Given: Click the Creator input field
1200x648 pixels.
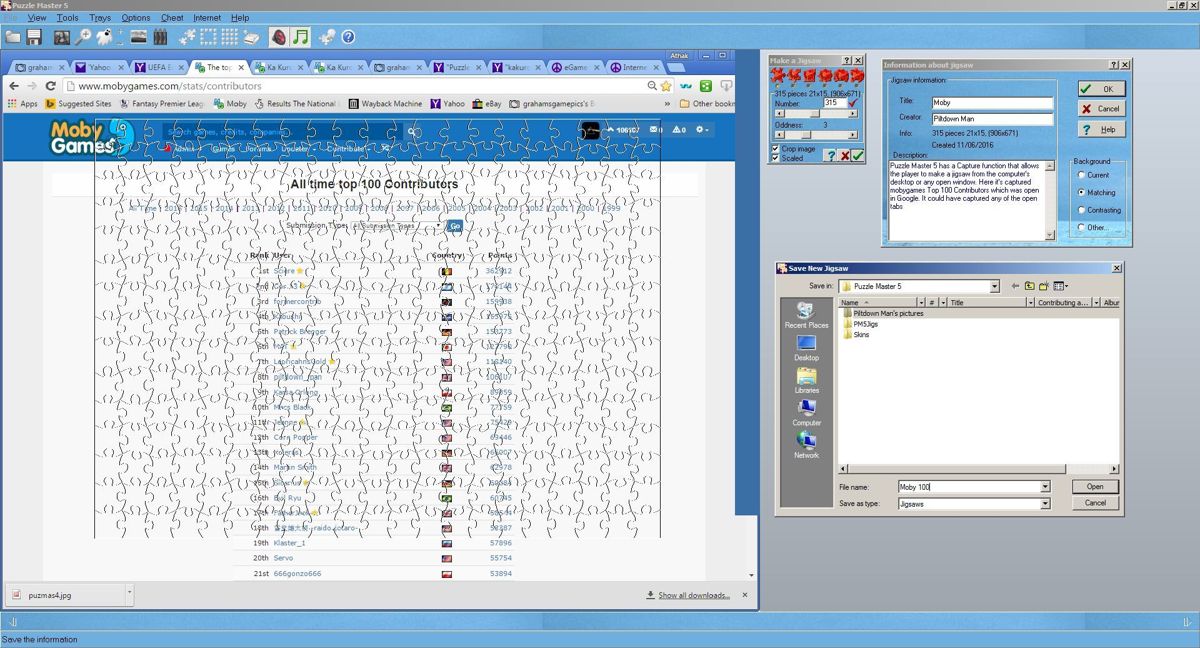Looking at the screenshot, I should click(992, 118).
